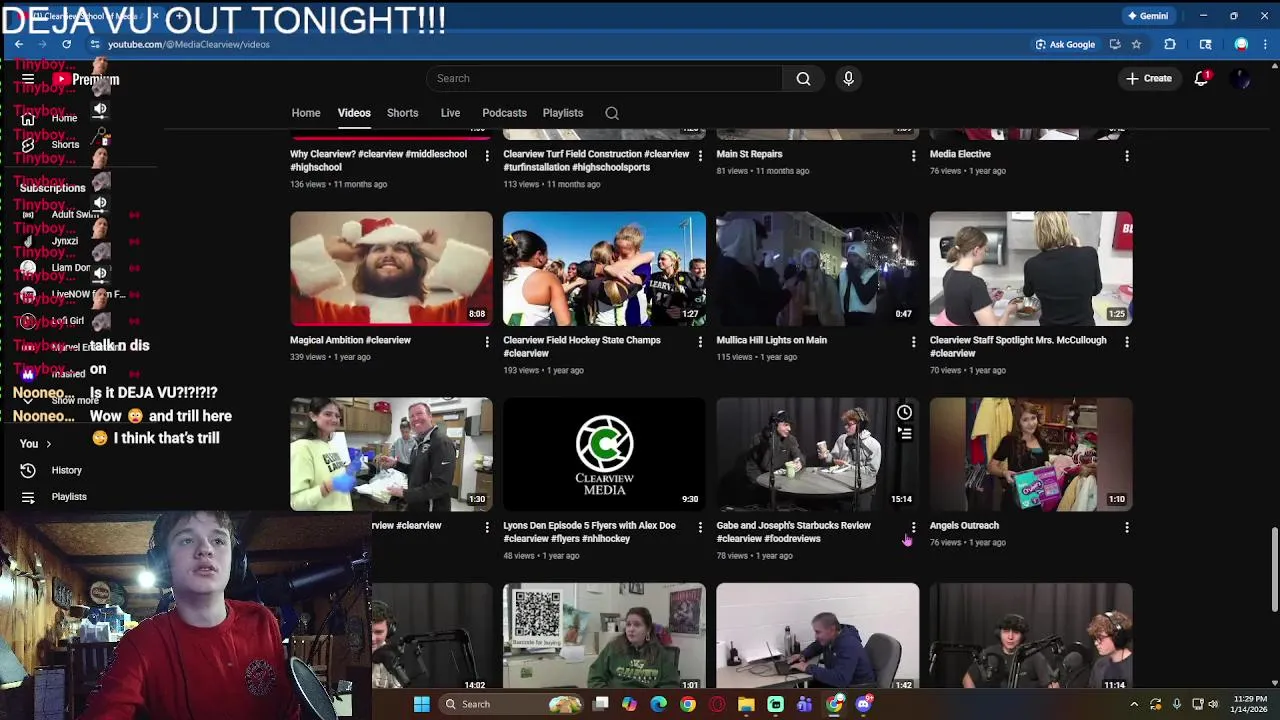Switch to the channel Home tab
The image size is (1280, 720).
click(306, 113)
